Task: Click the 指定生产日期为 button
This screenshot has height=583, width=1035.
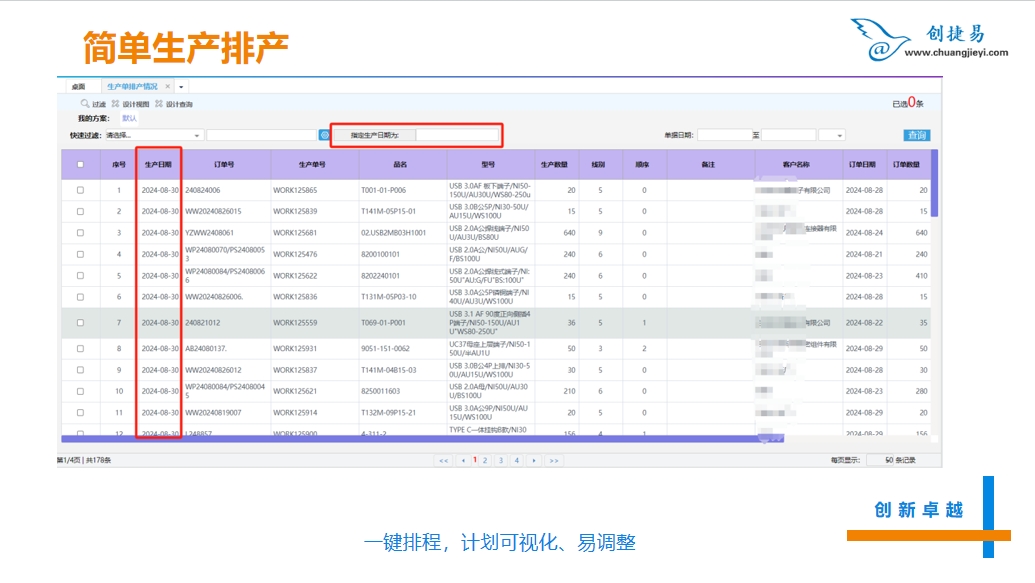Action: click(x=374, y=135)
